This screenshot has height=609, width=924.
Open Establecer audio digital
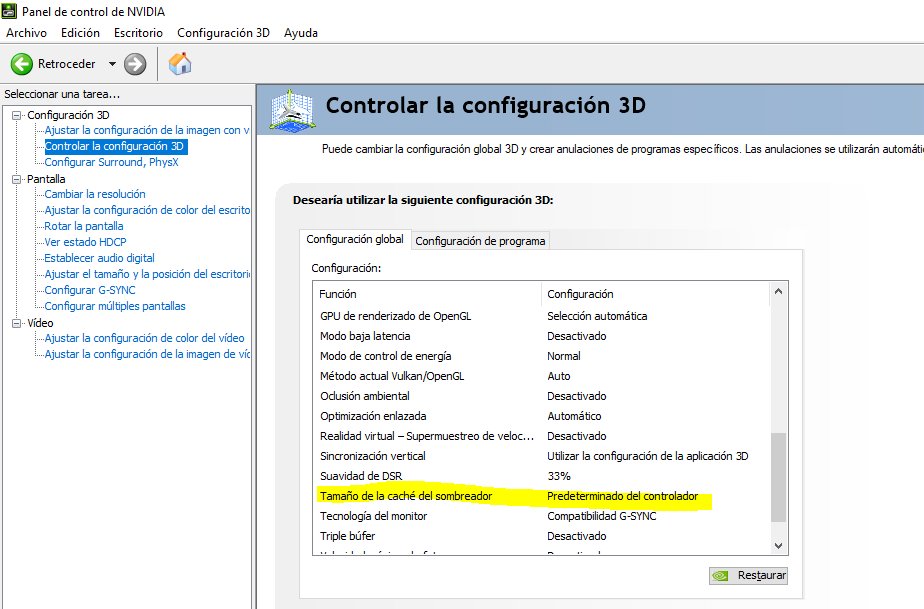tap(100, 258)
